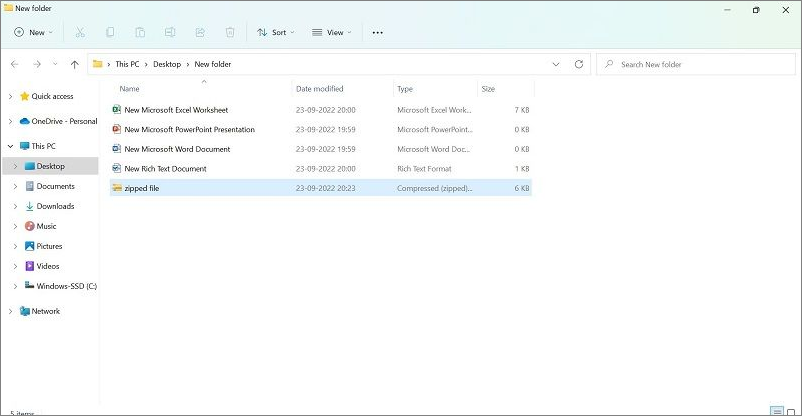Go up one directory level
Image resolution: width=802 pixels, height=416 pixels.
click(74, 64)
